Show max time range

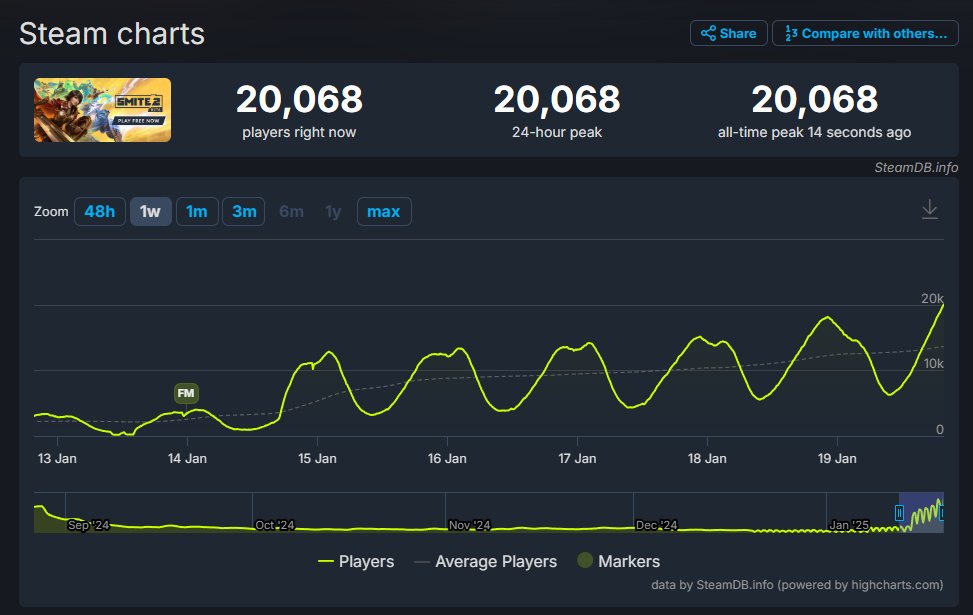tap(384, 212)
